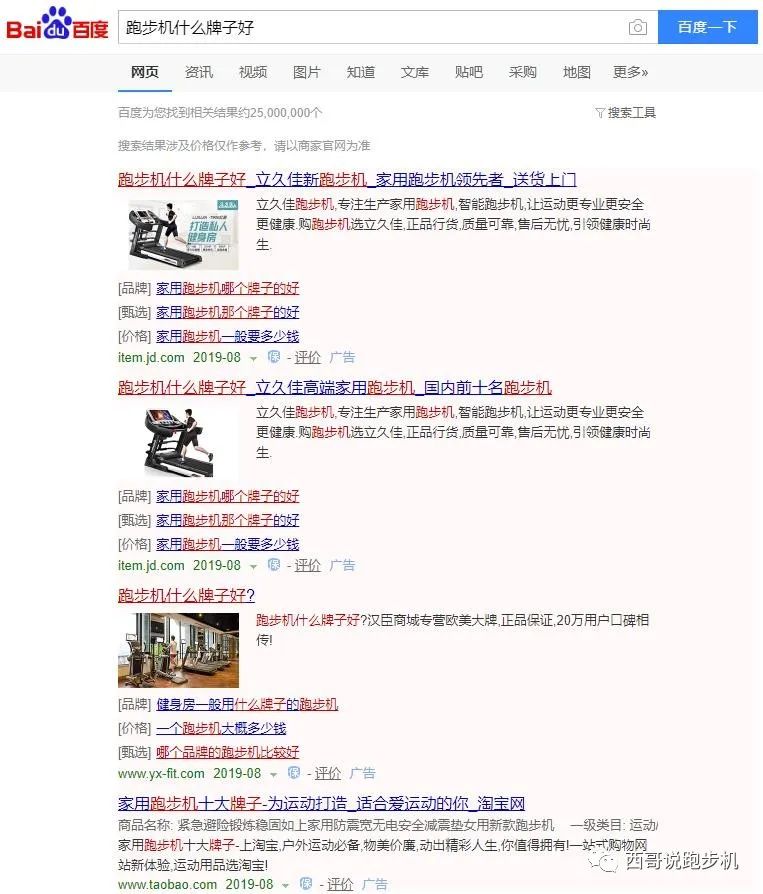Open first result's 家用跑步机哪个牌子的好 link
This screenshot has height=894, width=763.
(x=228, y=288)
